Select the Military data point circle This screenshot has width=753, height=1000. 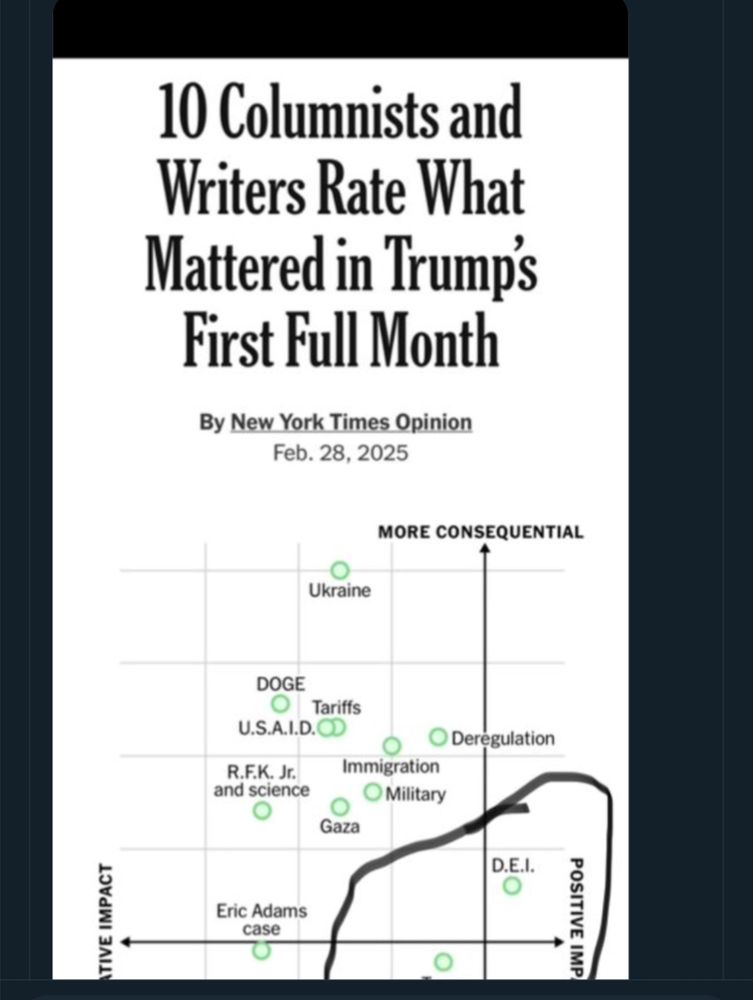click(x=372, y=792)
